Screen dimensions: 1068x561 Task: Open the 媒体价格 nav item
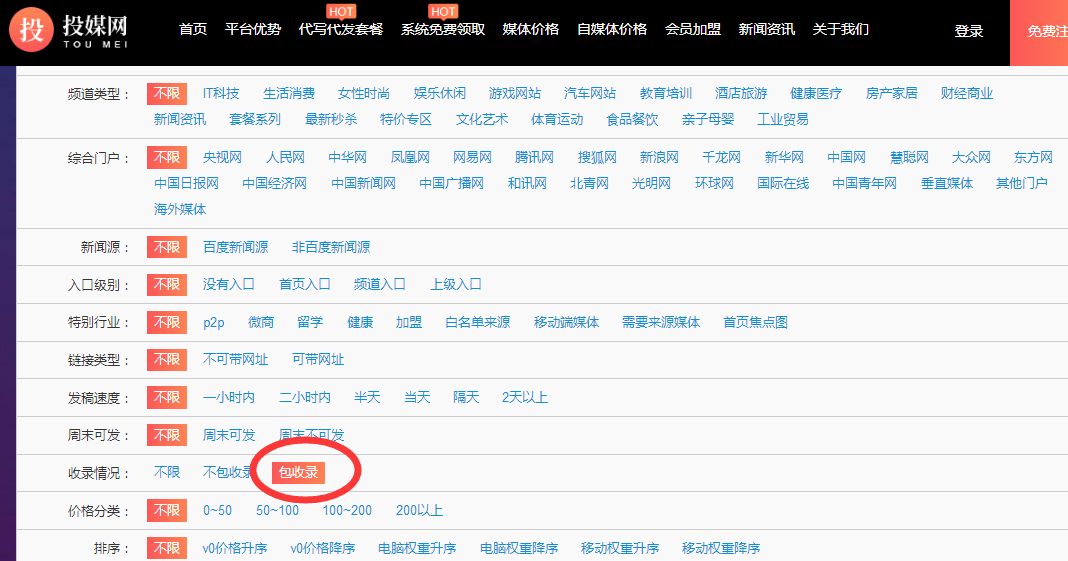(531, 29)
